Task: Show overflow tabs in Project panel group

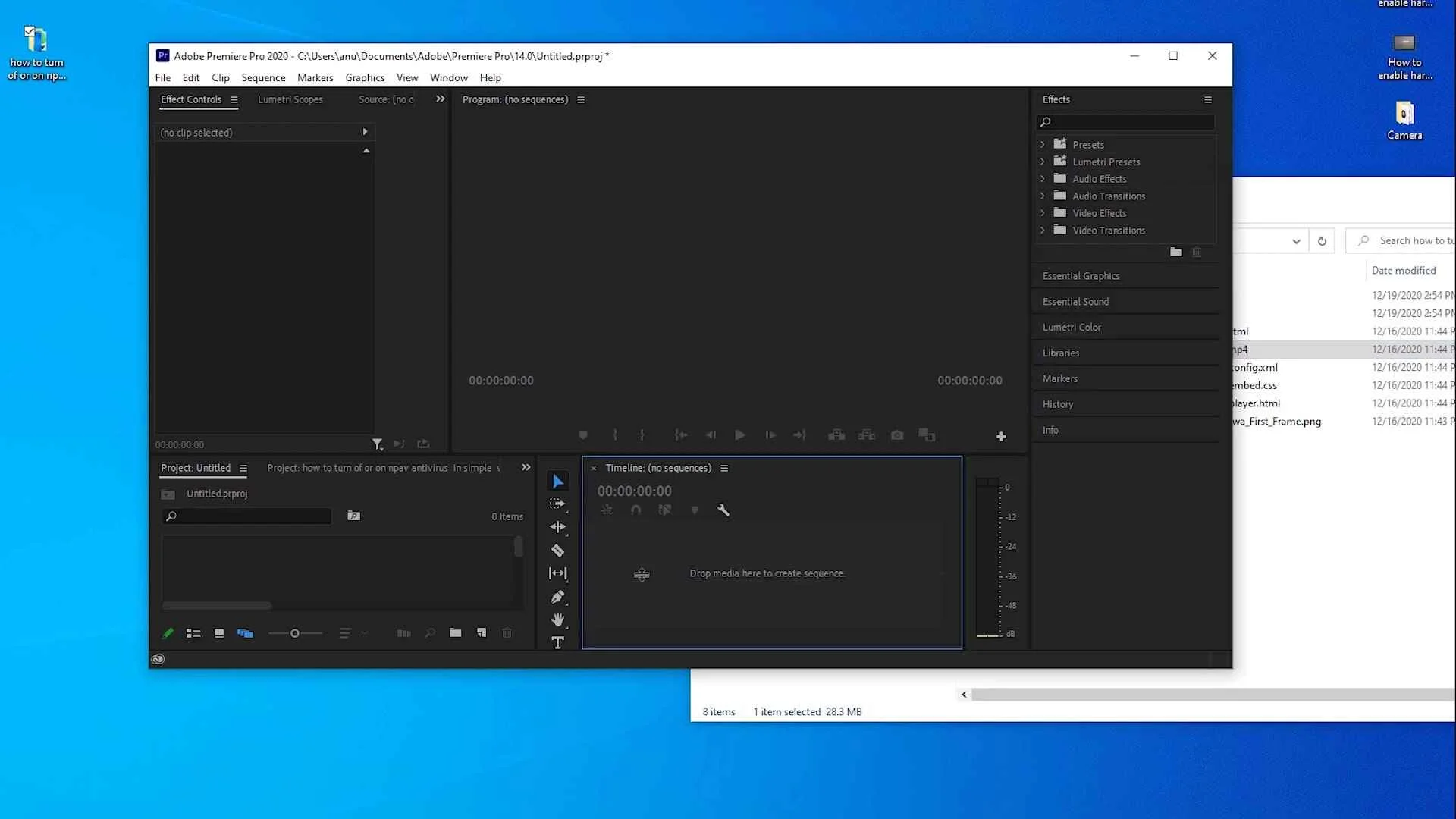Action: (x=526, y=468)
